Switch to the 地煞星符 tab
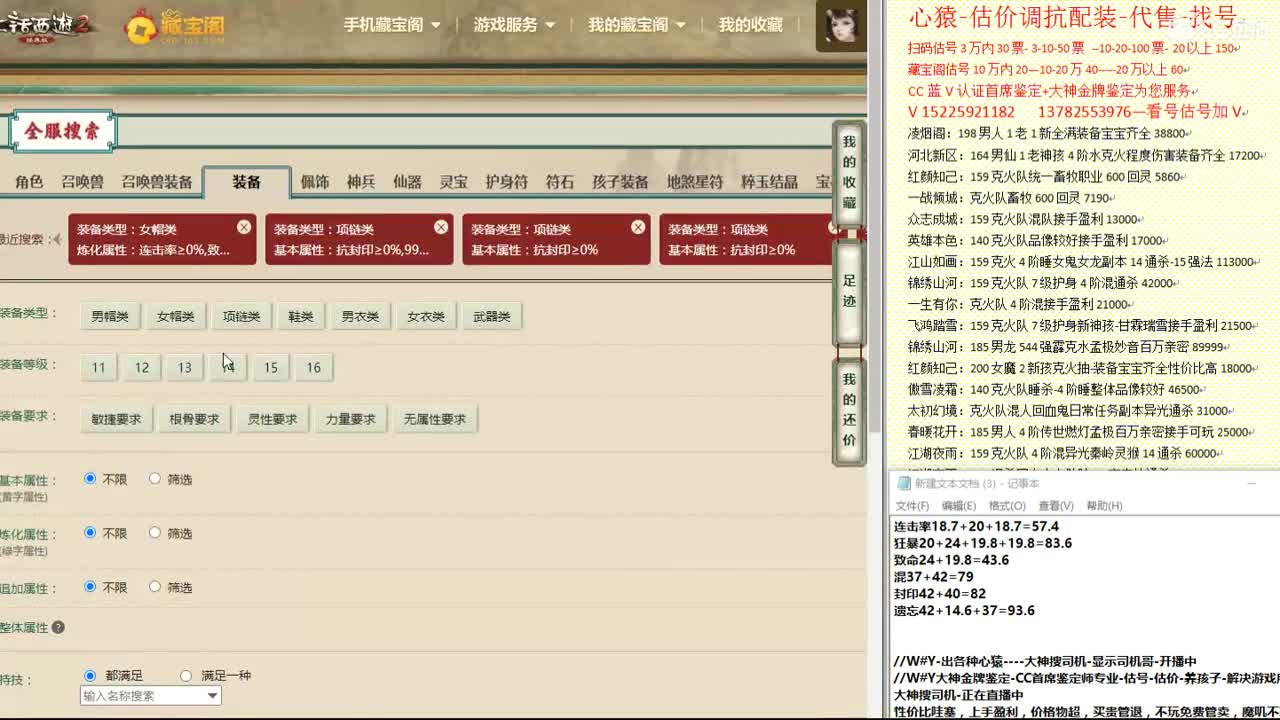This screenshot has width=1280, height=720. pos(695,182)
